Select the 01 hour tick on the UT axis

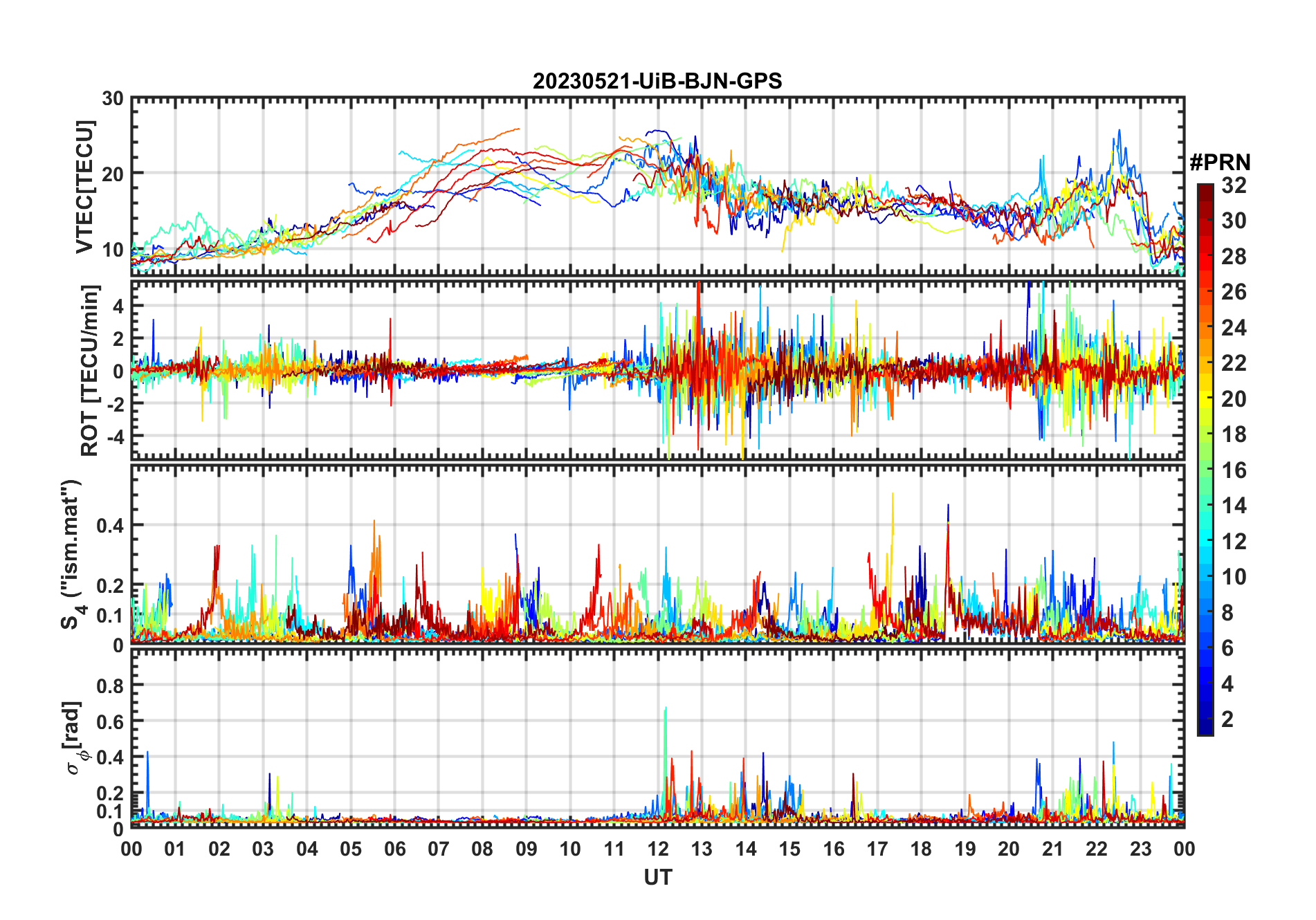coord(175,849)
